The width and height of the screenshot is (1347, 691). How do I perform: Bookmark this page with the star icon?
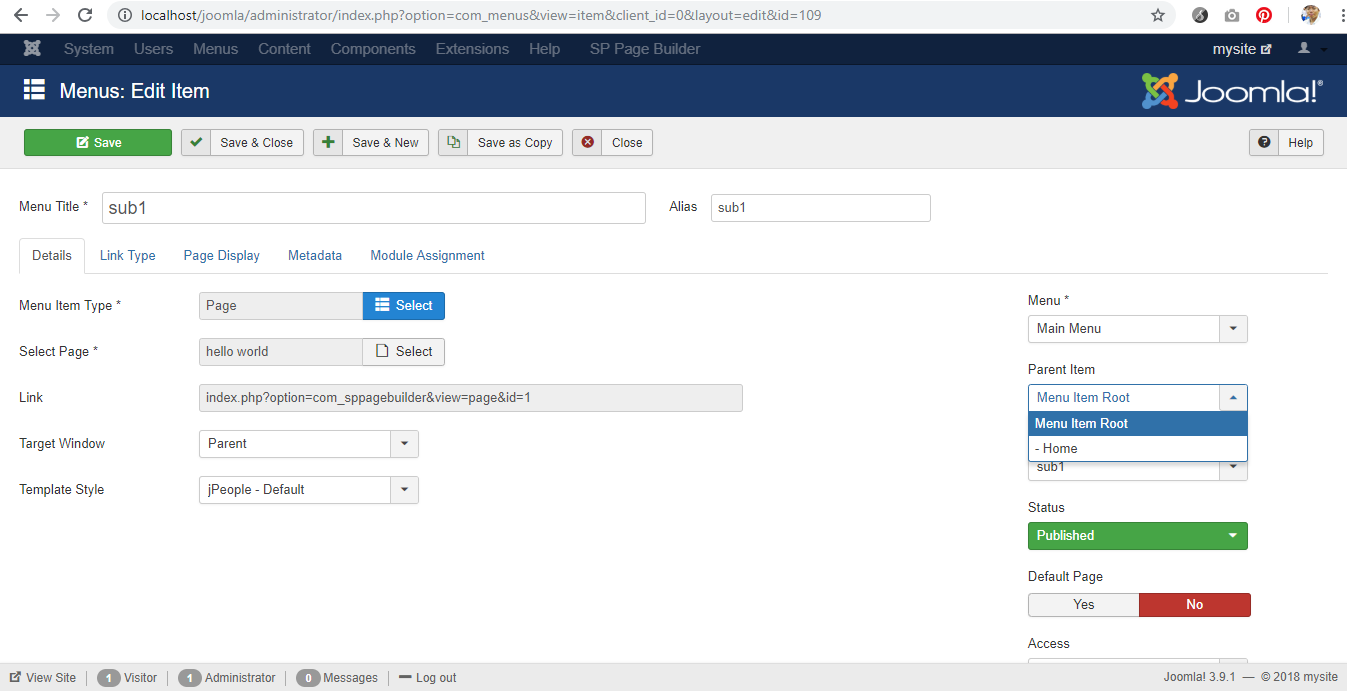click(1158, 15)
